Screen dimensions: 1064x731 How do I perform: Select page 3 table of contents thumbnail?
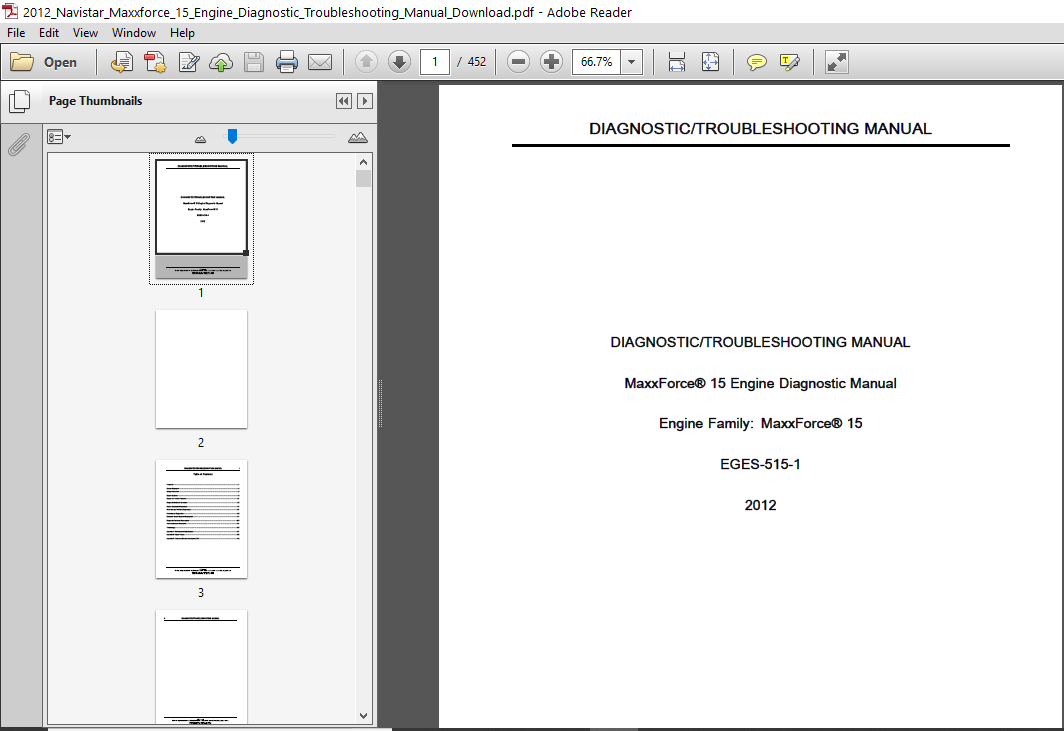[x=202, y=519]
